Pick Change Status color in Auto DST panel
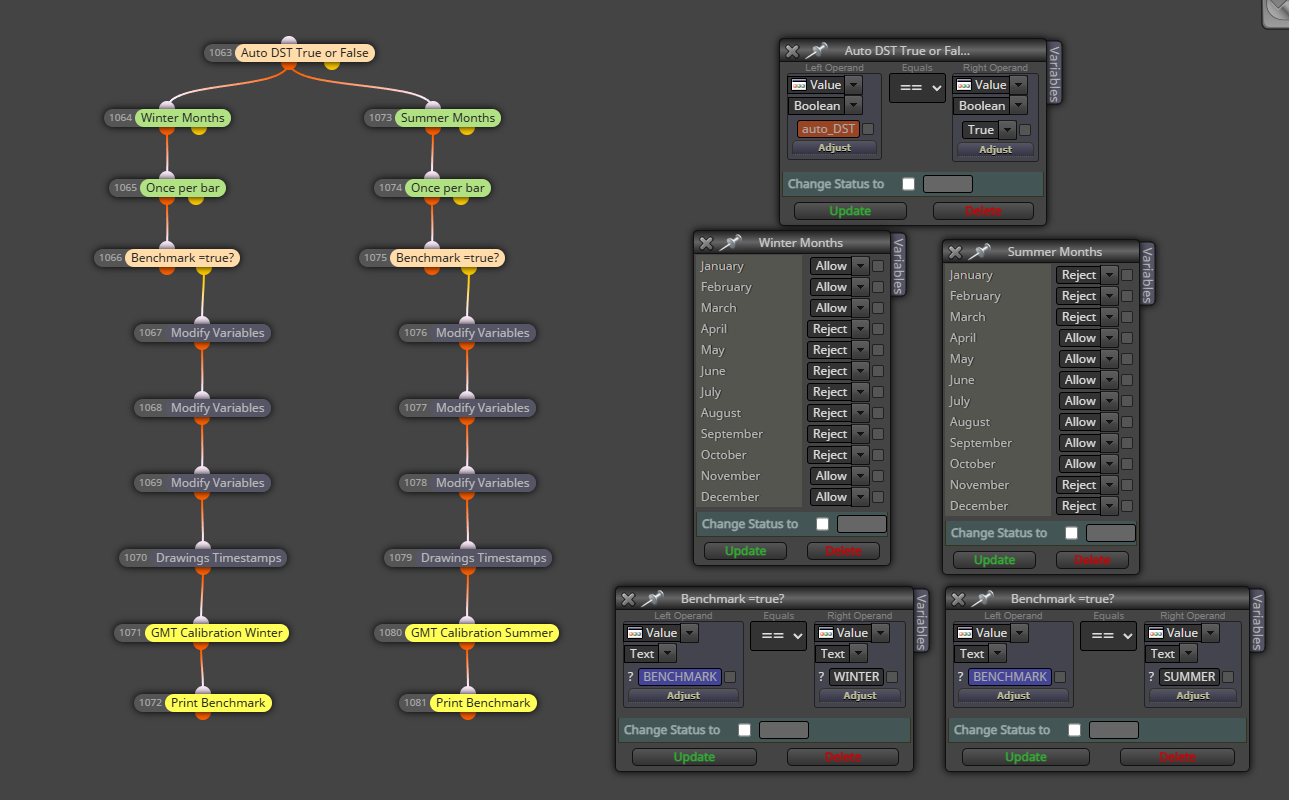The image size is (1289, 800). coord(947,184)
